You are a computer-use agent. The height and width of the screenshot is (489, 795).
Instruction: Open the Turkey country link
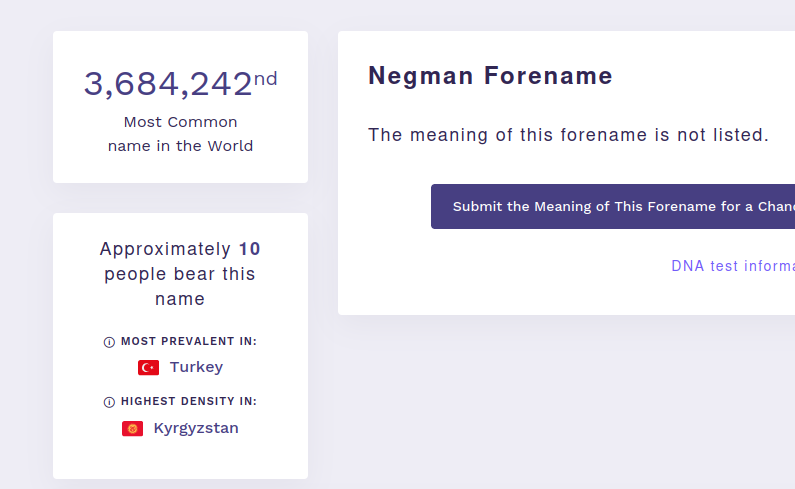(196, 367)
